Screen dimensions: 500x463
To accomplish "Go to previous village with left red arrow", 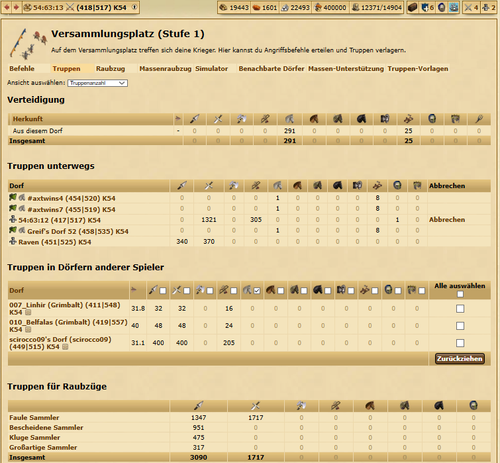I will (x=7, y=7).
